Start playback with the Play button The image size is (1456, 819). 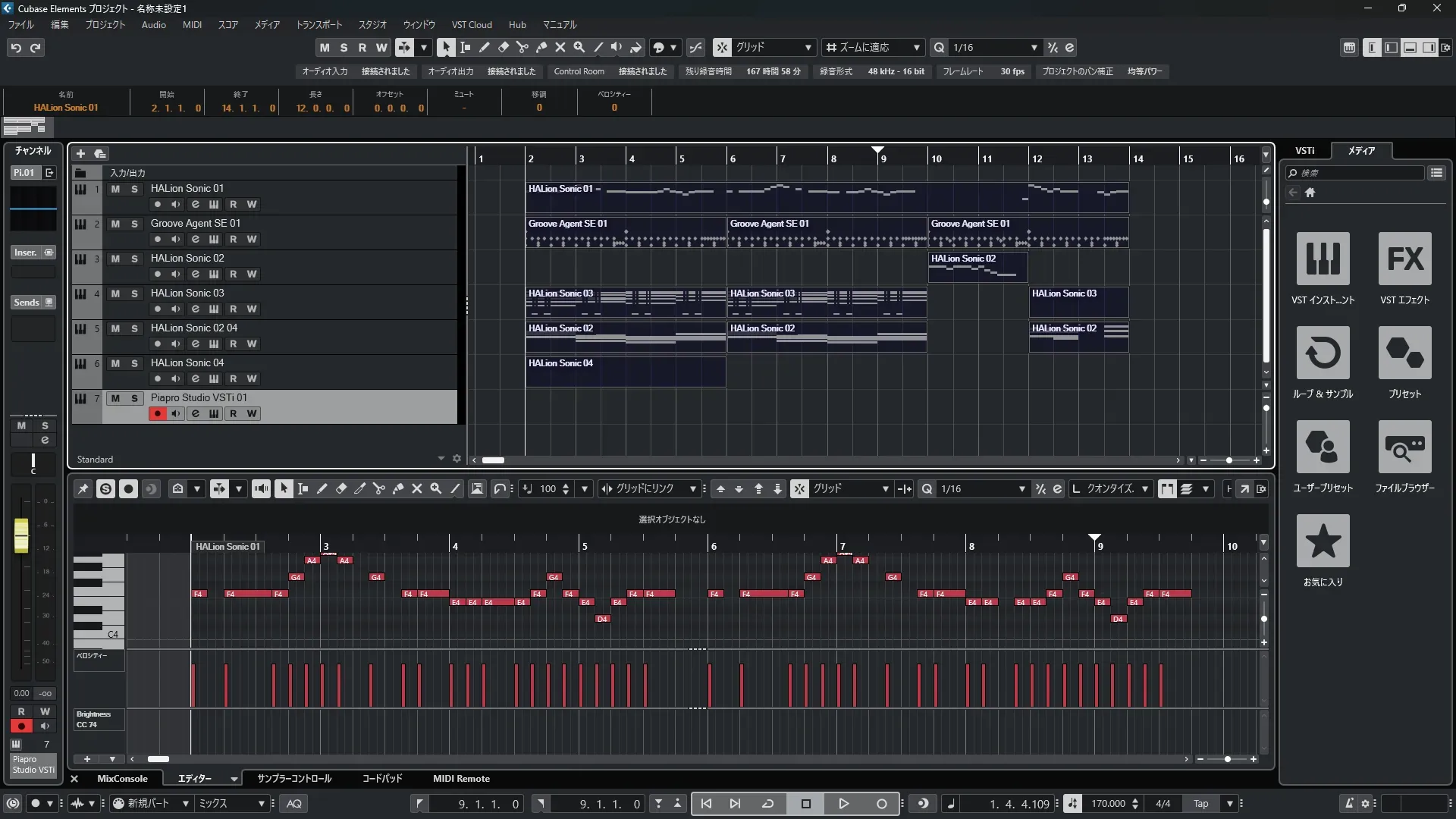(x=843, y=803)
